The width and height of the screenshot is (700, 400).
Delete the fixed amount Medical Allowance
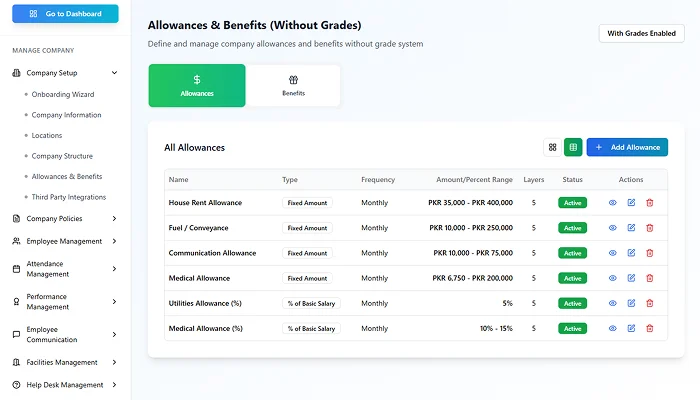650,278
